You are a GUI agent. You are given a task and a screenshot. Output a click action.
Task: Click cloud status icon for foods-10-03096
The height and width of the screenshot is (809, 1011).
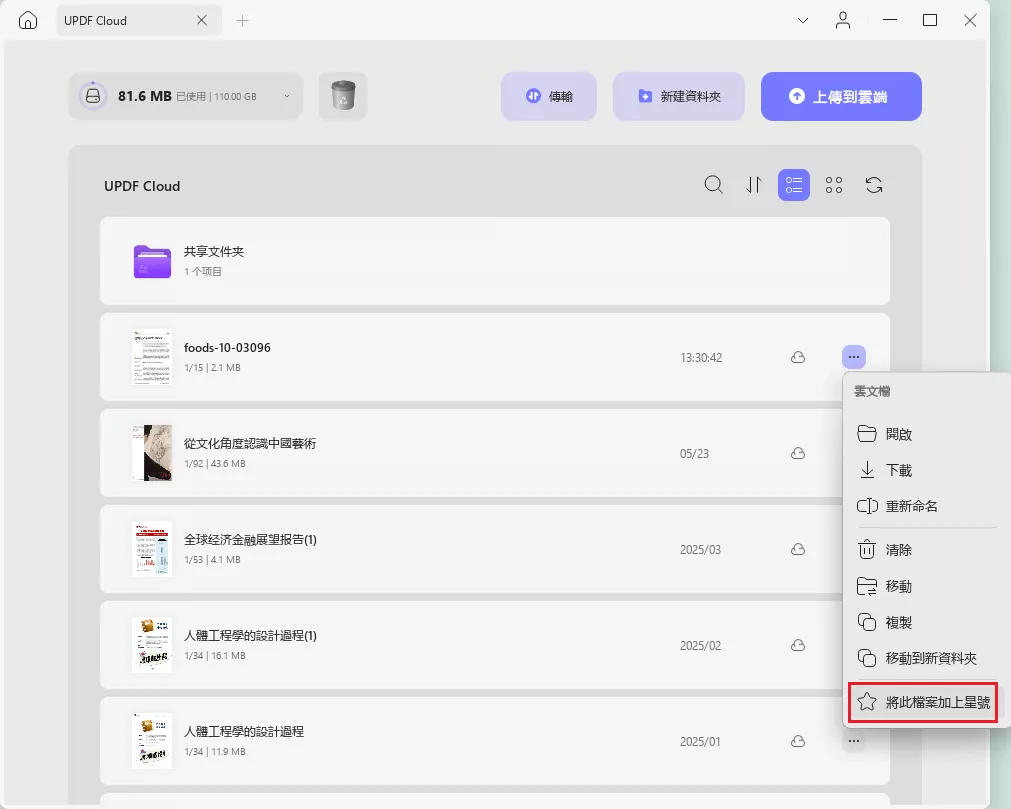[x=798, y=357]
